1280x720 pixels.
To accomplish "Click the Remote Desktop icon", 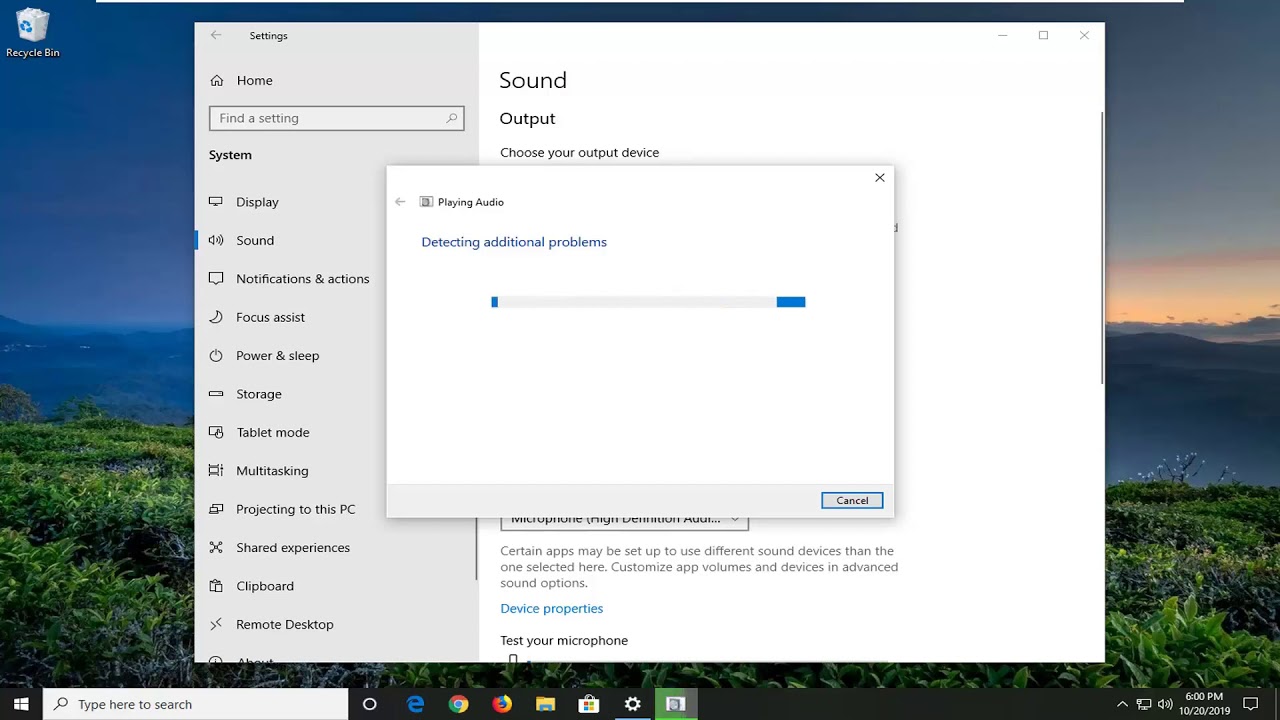I will tap(216, 624).
